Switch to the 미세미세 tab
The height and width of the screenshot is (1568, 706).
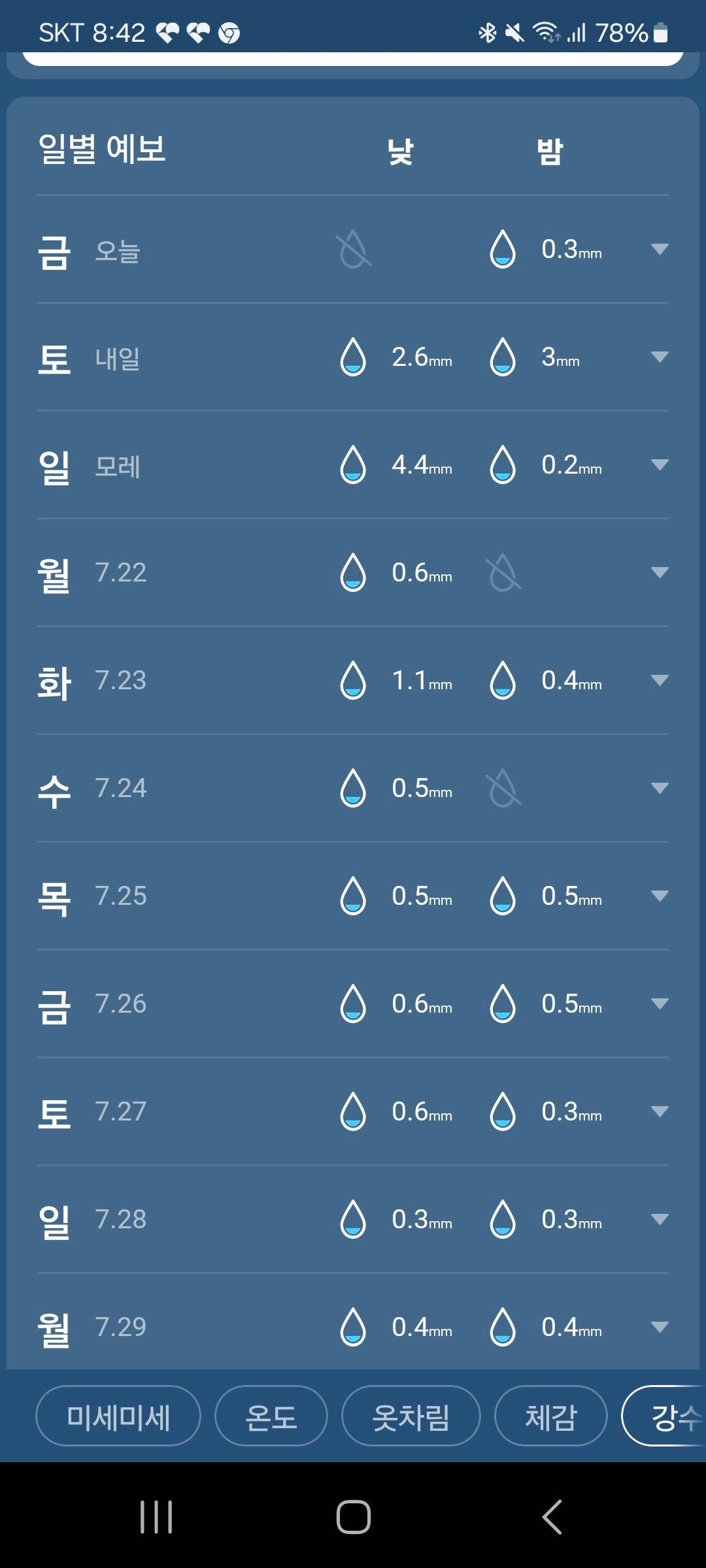pos(118,1416)
